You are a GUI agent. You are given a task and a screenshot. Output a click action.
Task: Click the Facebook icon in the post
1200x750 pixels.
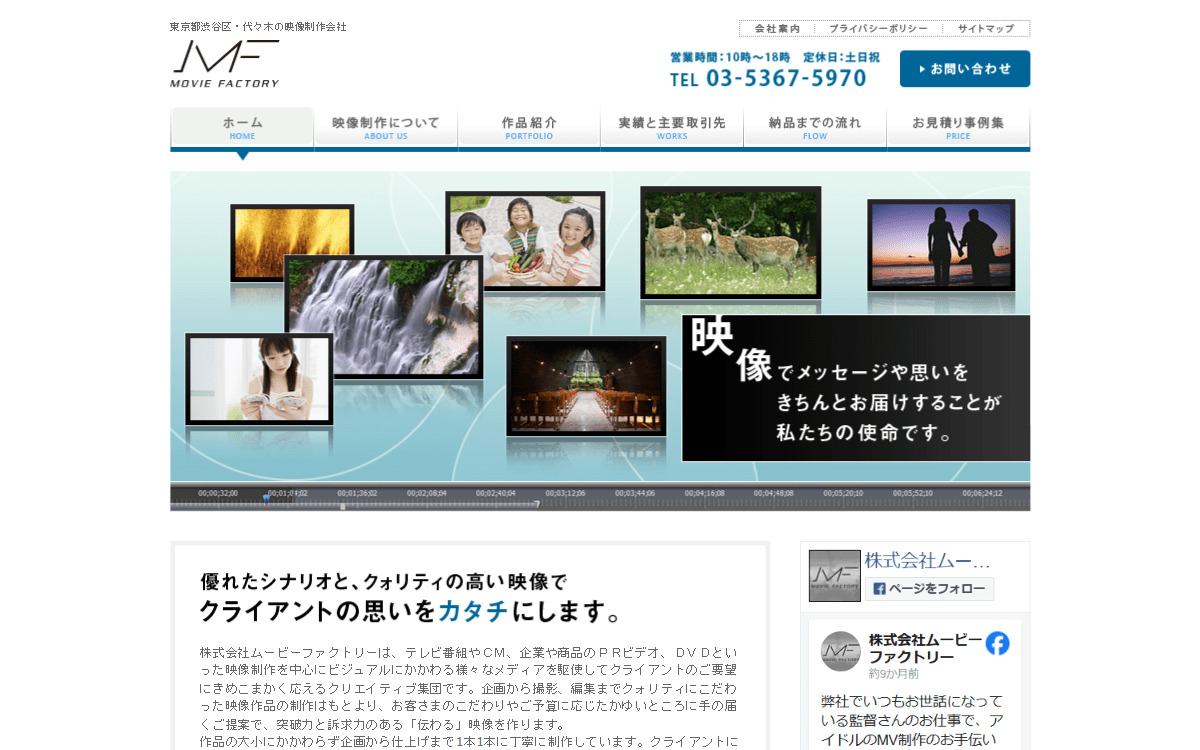(x=997, y=643)
